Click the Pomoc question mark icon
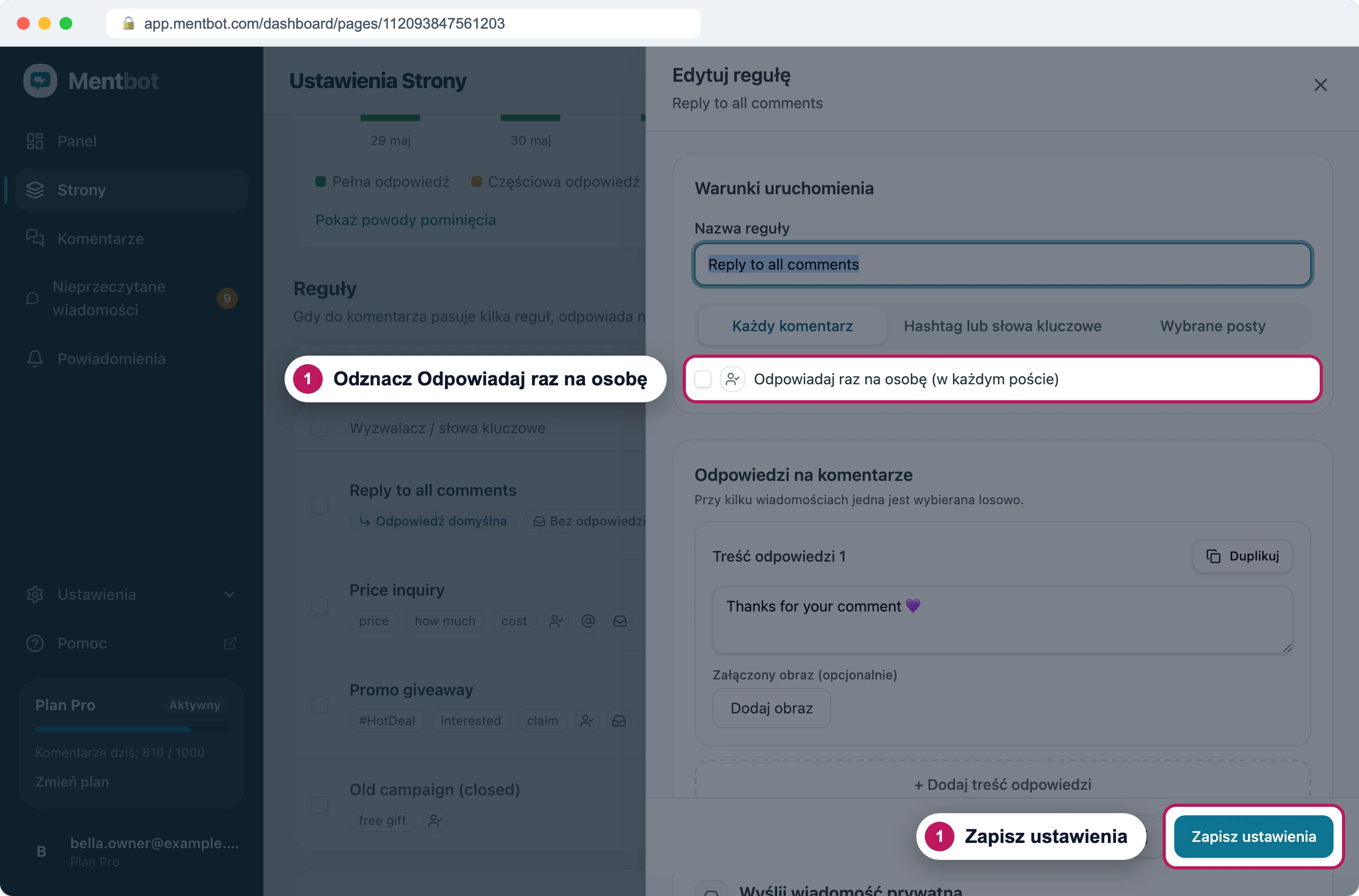1359x896 pixels. pos(35,643)
